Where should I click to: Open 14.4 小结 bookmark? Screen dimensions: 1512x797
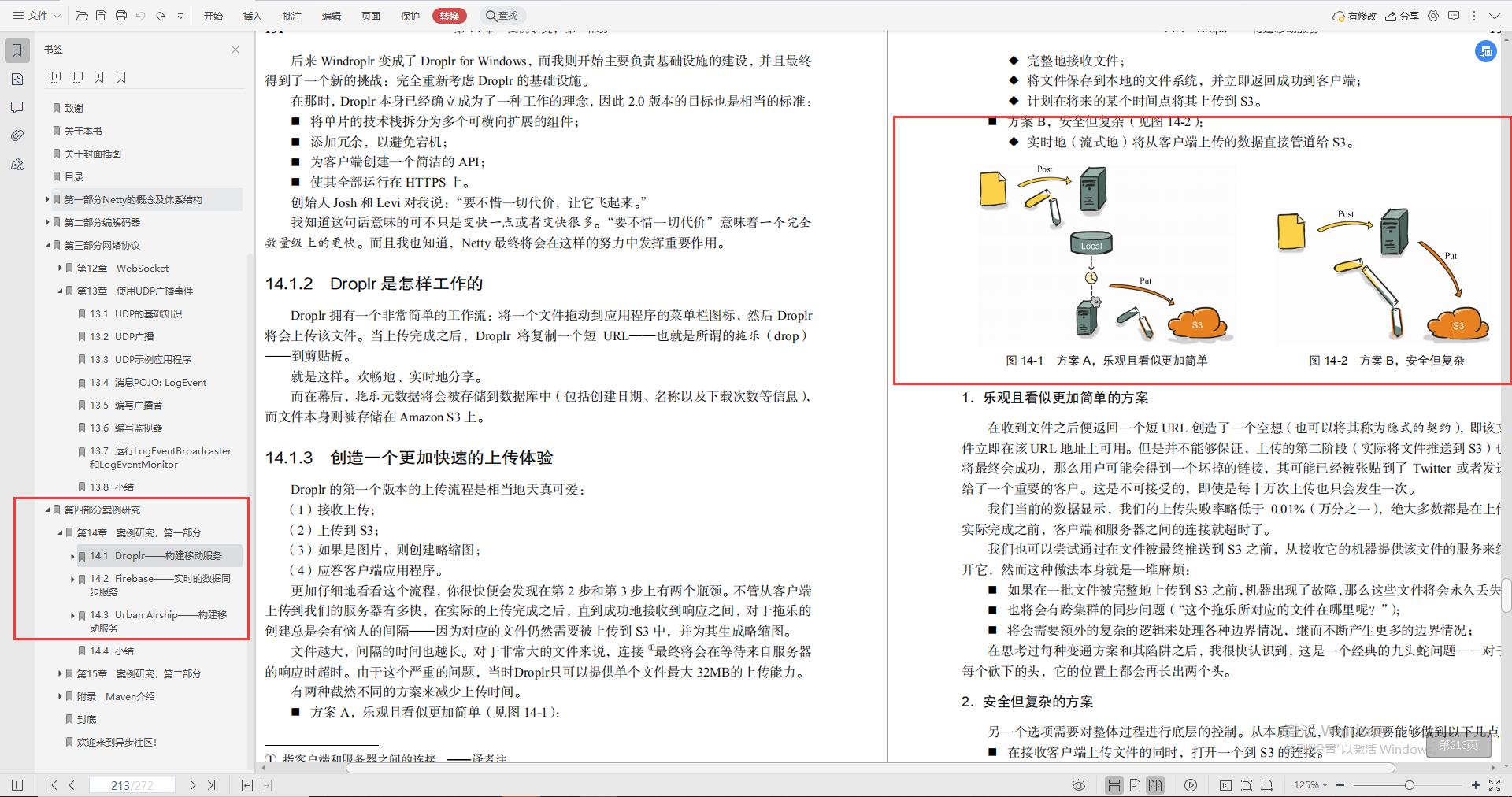coord(111,651)
